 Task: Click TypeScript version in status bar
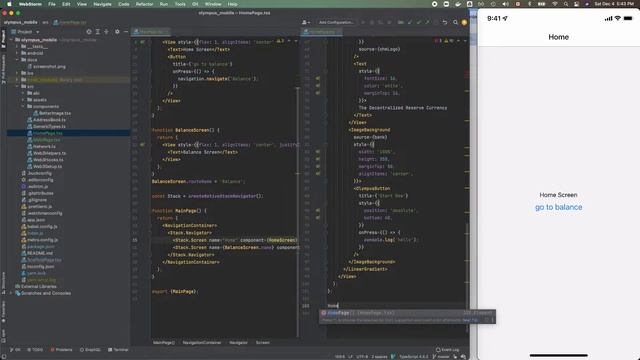point(413,356)
